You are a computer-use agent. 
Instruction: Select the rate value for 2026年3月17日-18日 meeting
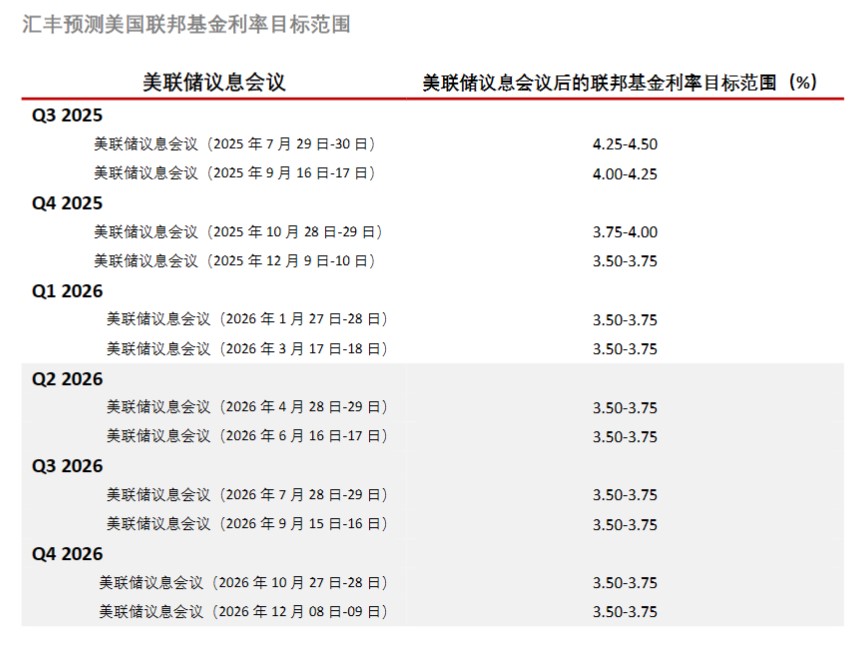tap(625, 349)
